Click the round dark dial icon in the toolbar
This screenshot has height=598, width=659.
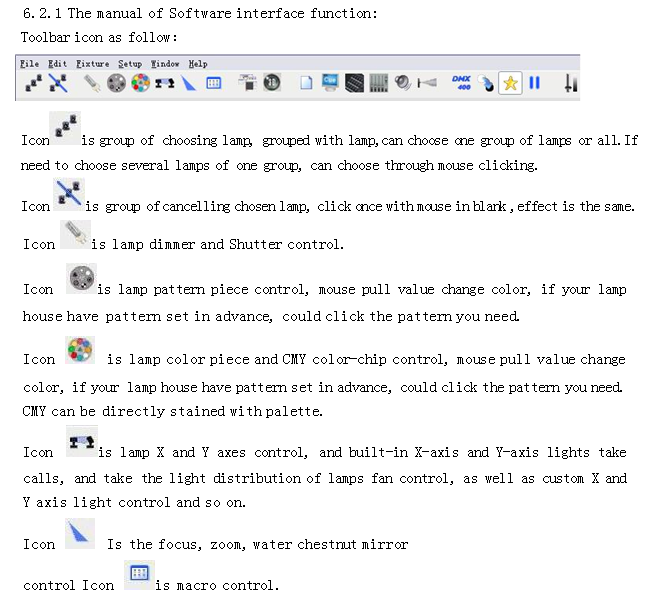point(272,82)
